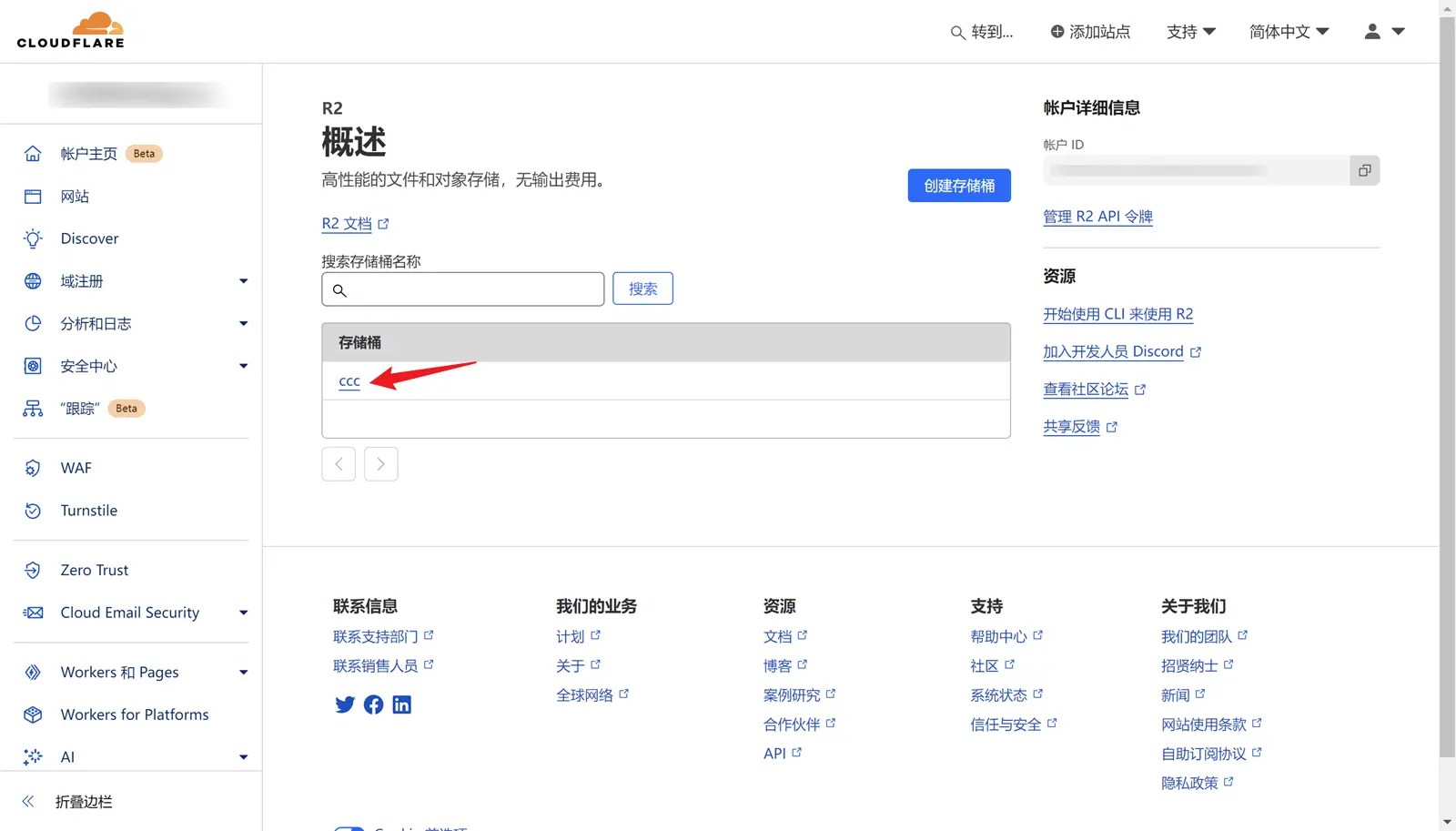Go to previous page of buckets
The height and width of the screenshot is (831, 1456).
(339, 464)
